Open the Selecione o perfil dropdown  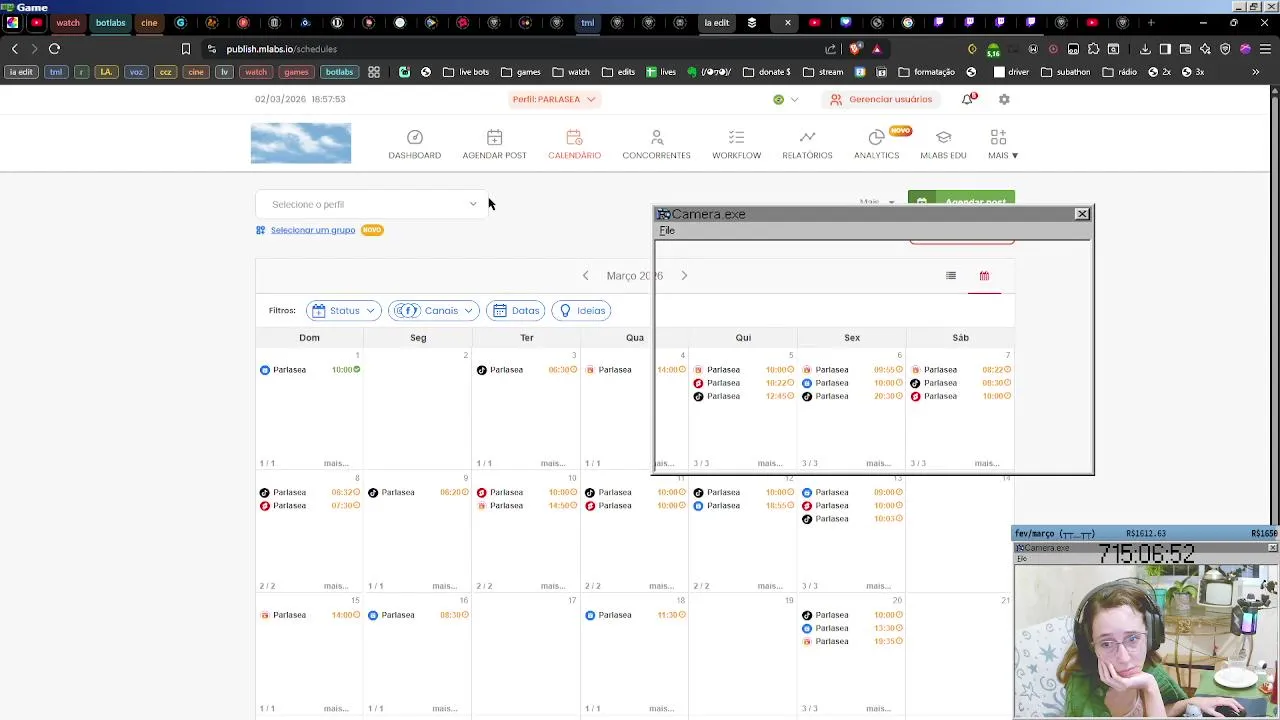coord(372,204)
